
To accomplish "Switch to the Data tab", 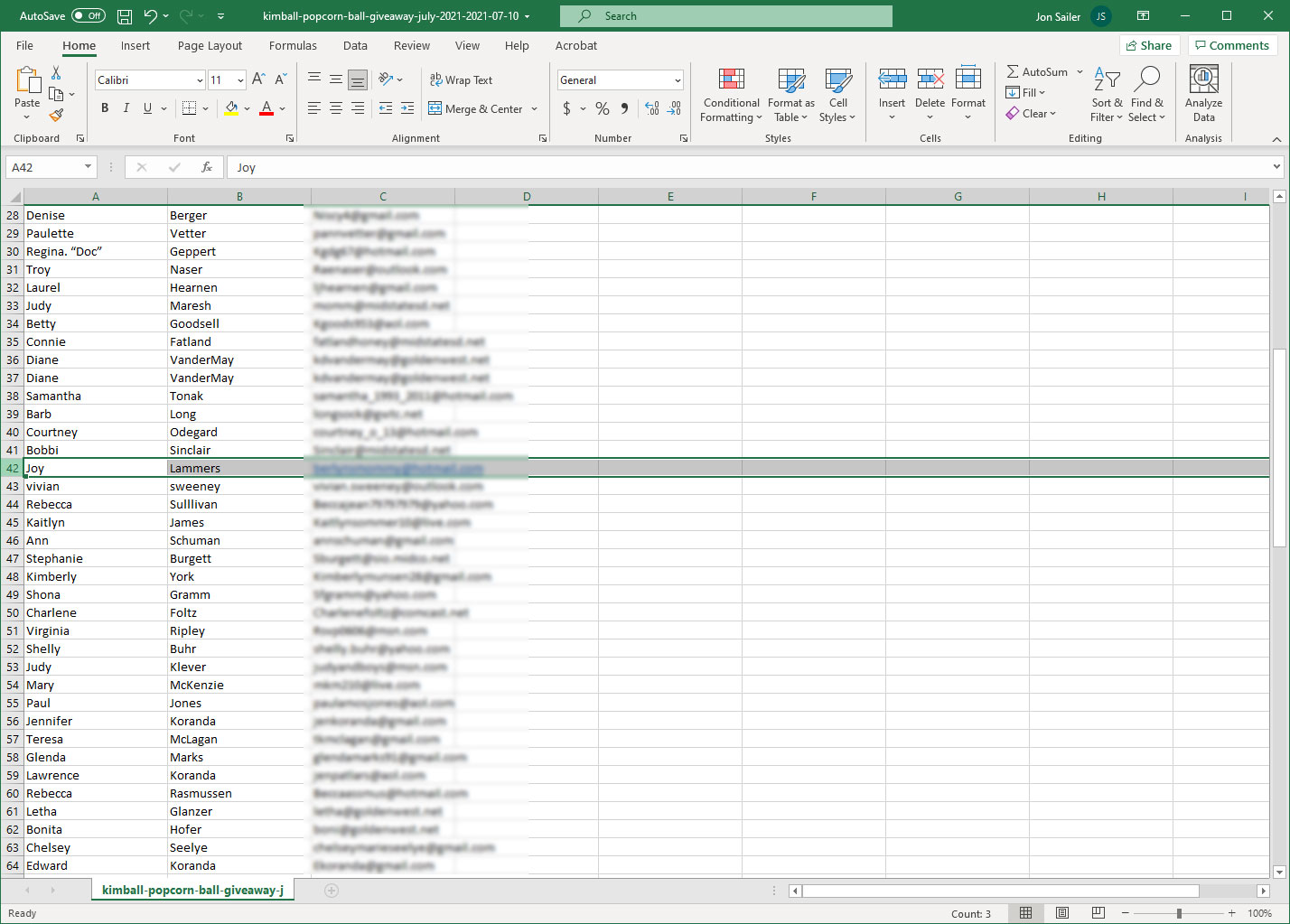I will 355,46.
